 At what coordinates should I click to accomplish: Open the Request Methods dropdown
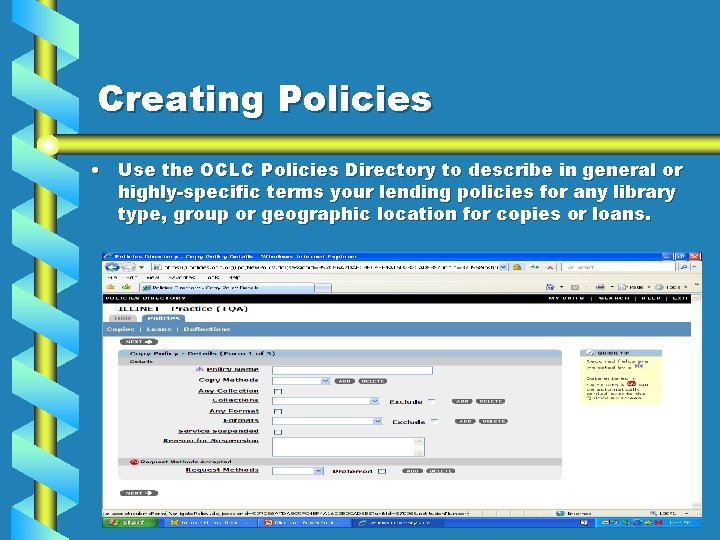pyautogui.click(x=298, y=471)
